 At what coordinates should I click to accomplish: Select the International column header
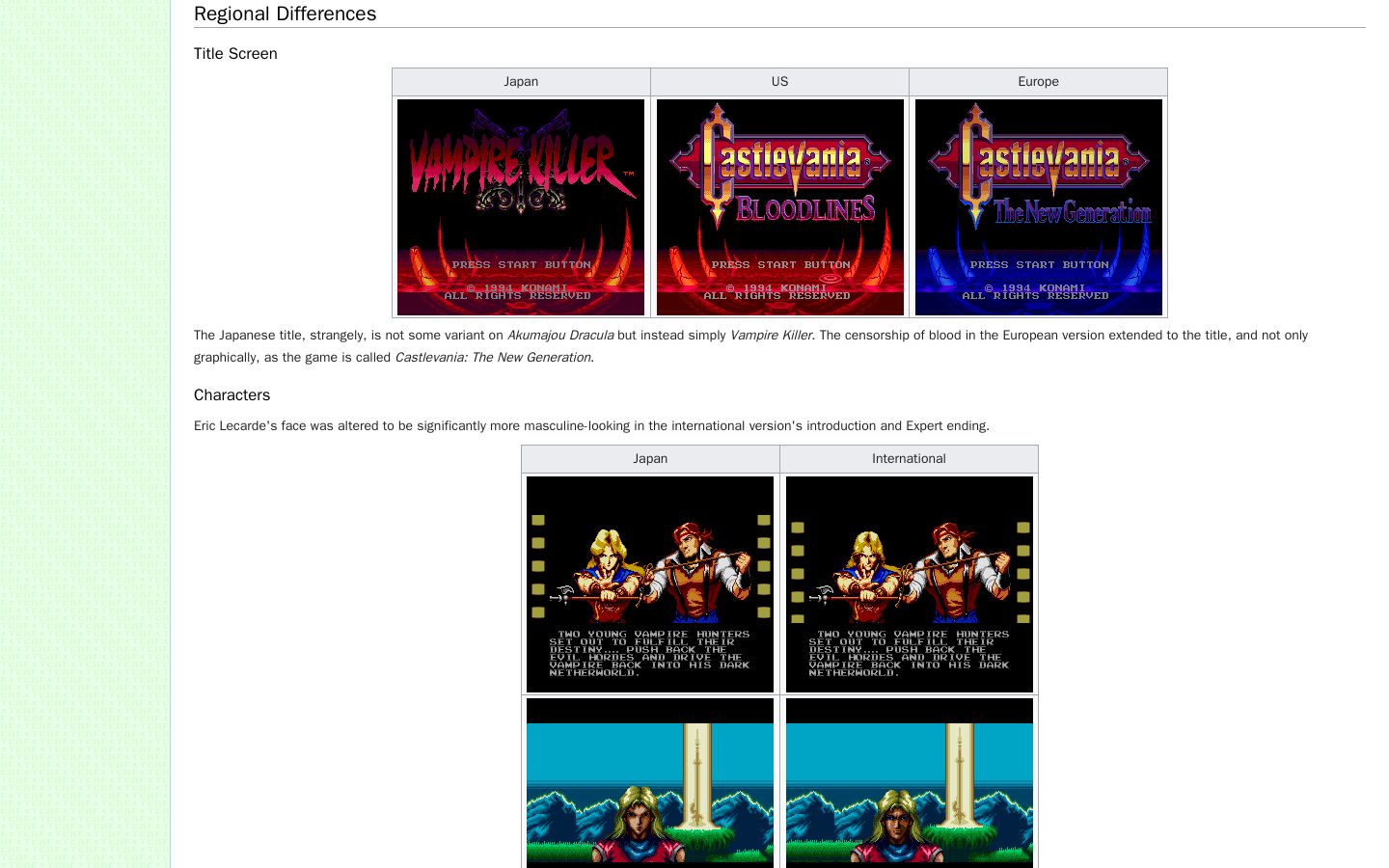(x=909, y=459)
